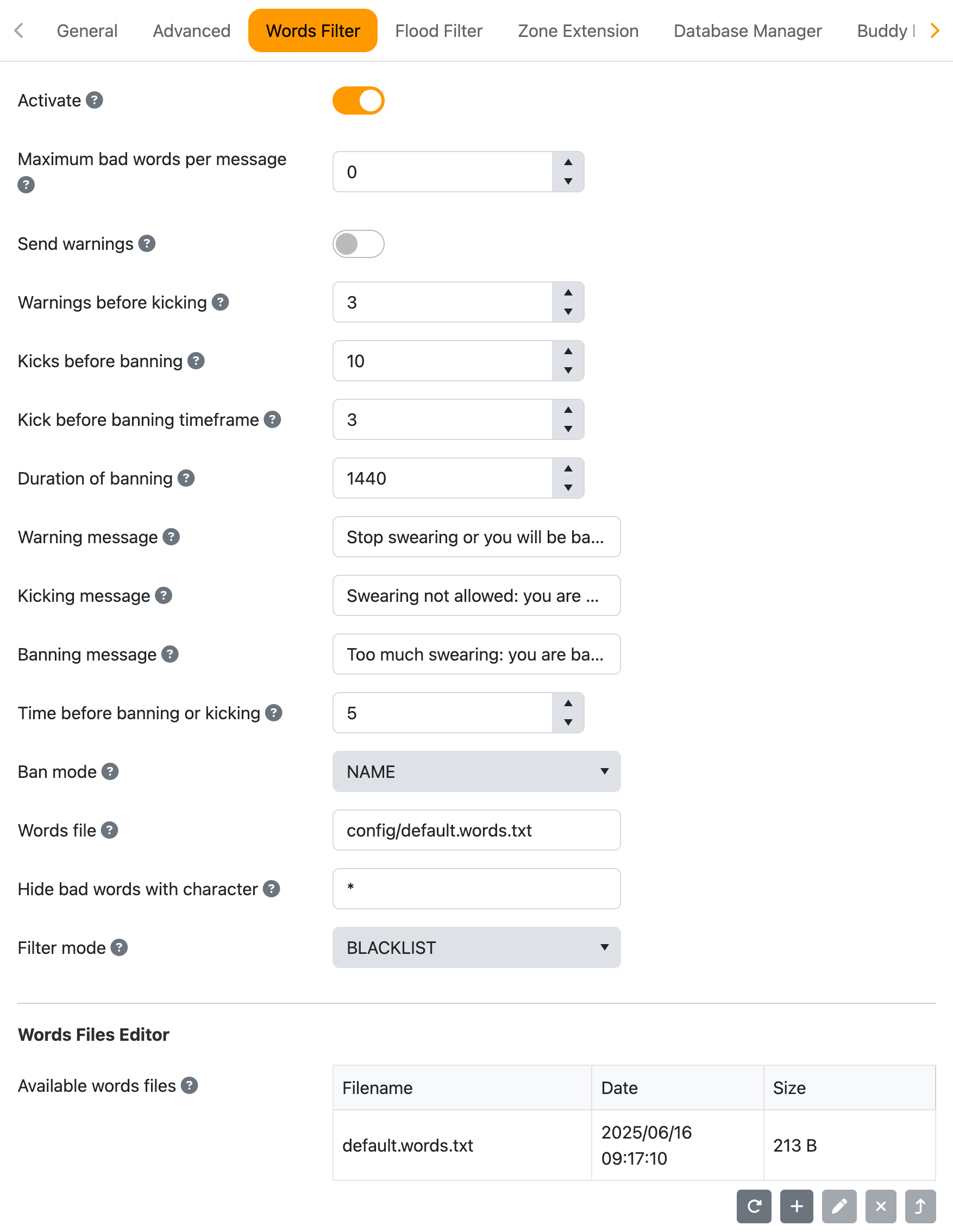Disable the Activate toggle

point(358,100)
